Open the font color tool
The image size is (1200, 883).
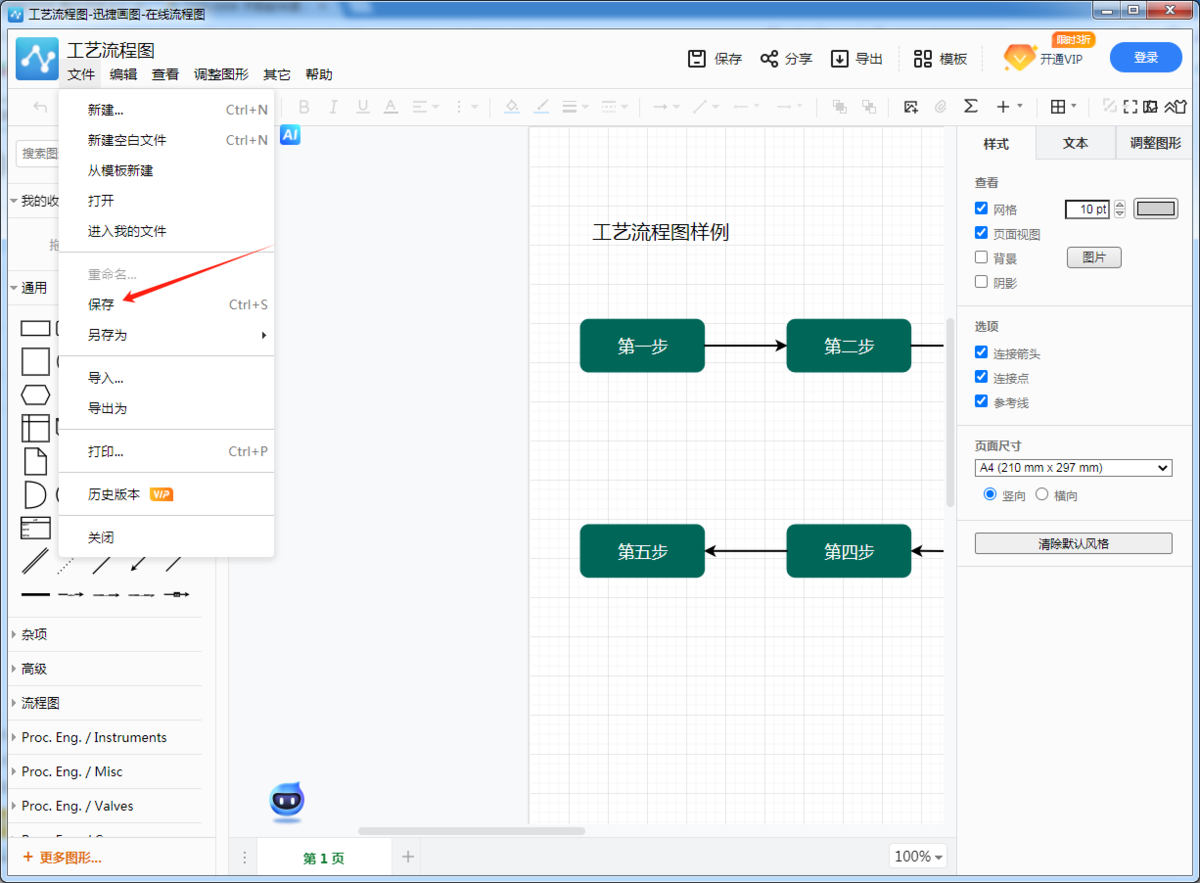391,106
